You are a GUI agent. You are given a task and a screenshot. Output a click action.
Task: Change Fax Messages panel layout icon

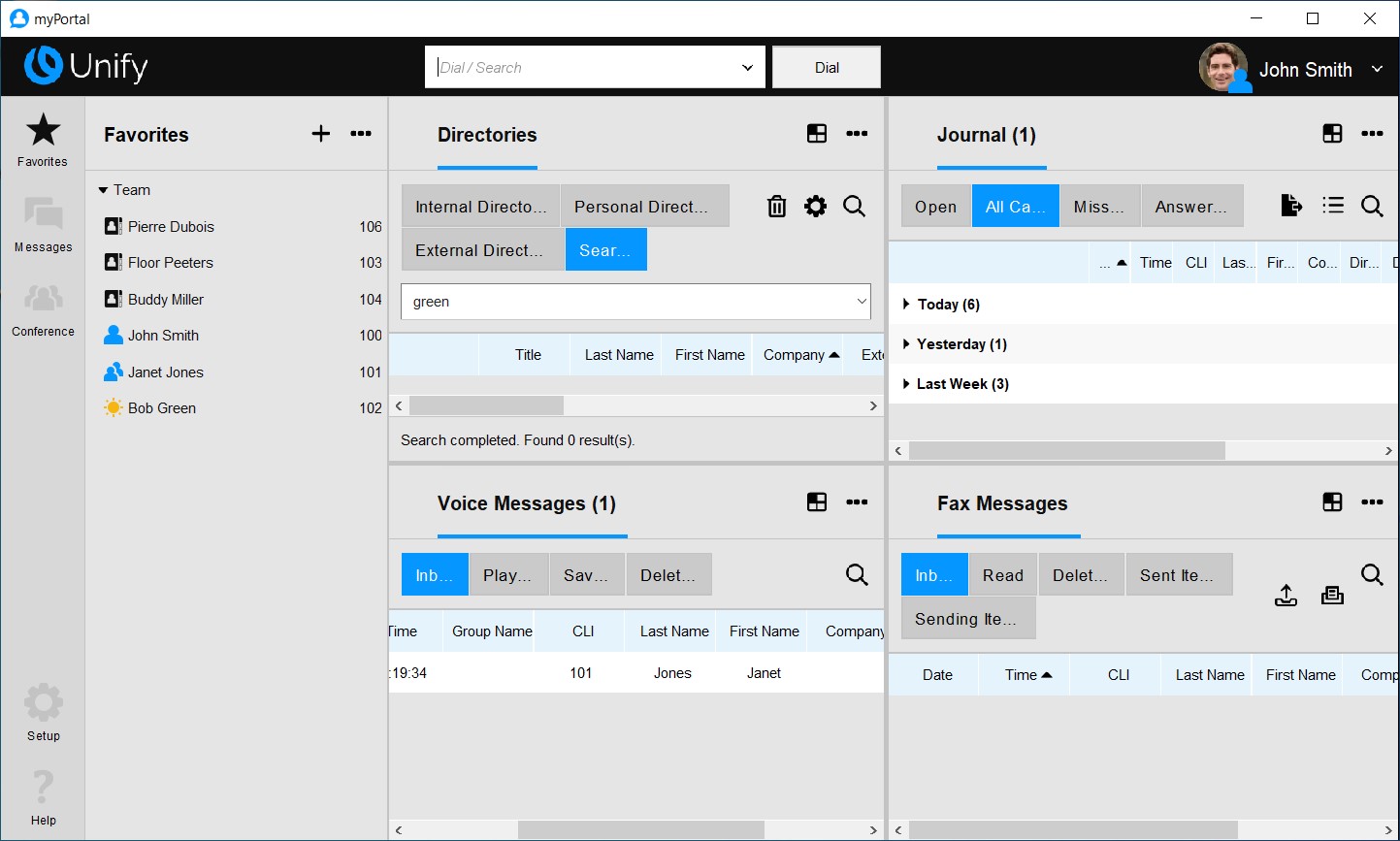point(1332,501)
